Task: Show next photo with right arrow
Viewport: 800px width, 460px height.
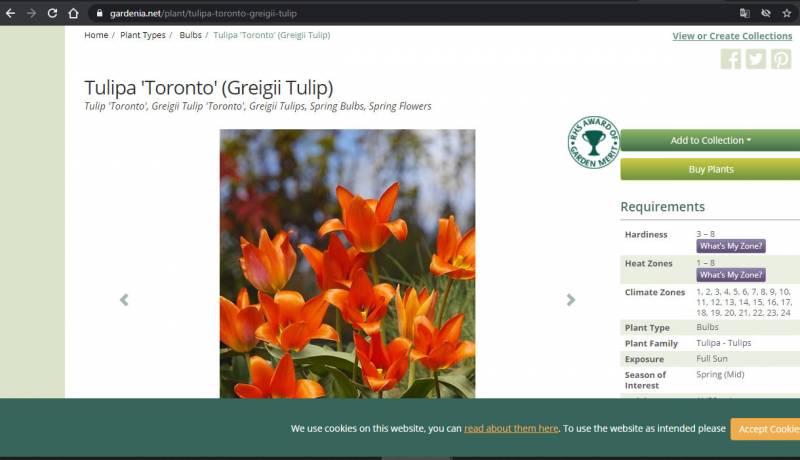Action: tap(571, 300)
